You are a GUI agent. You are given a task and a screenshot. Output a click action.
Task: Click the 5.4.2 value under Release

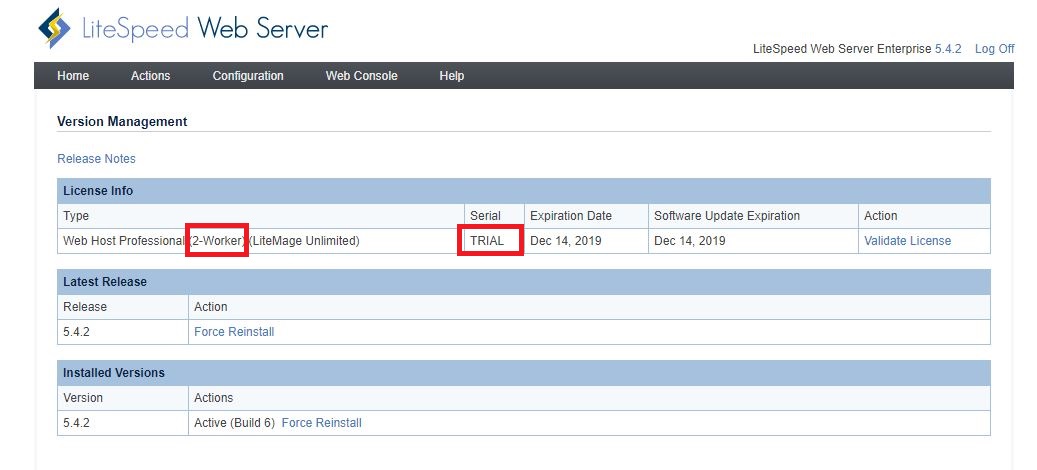click(76, 332)
